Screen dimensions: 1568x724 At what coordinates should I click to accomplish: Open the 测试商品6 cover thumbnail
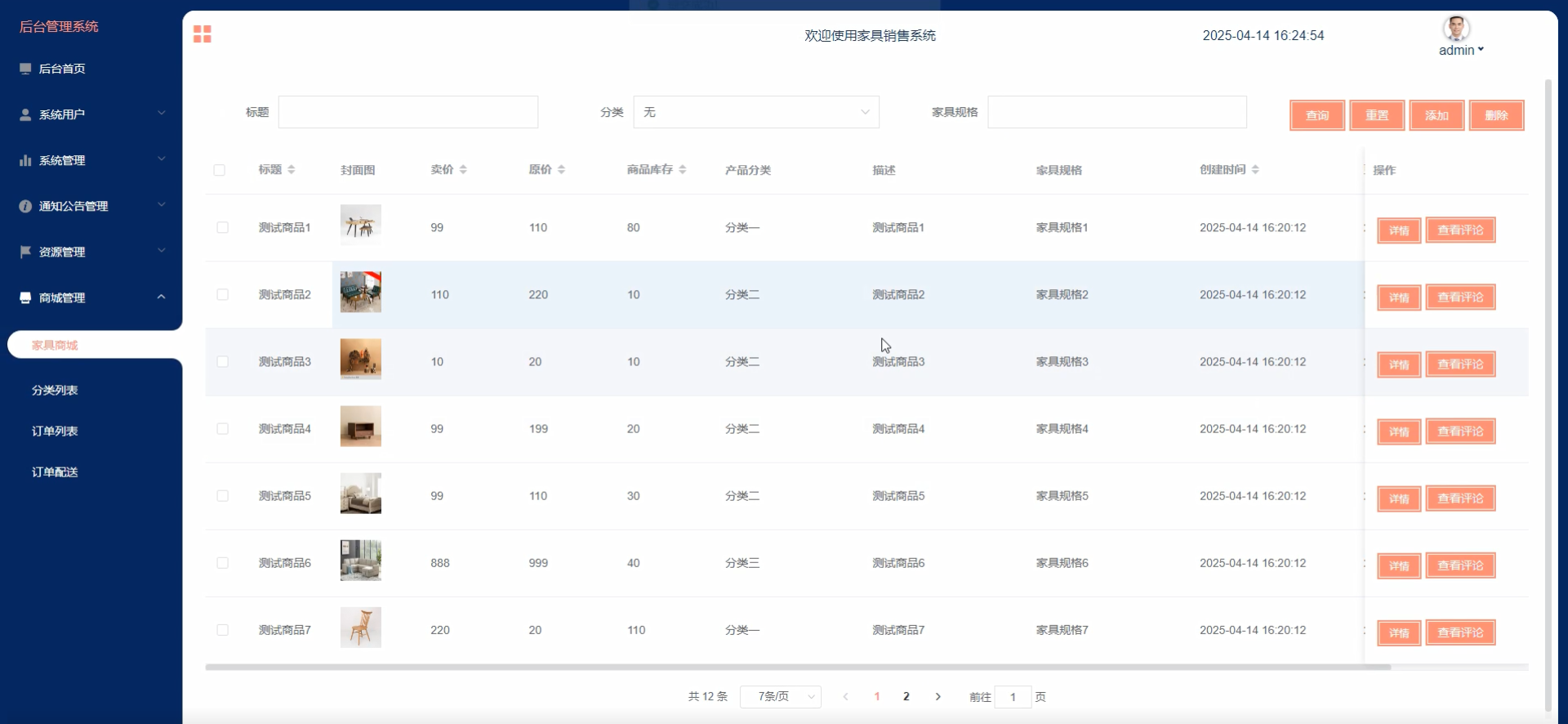tap(361, 560)
